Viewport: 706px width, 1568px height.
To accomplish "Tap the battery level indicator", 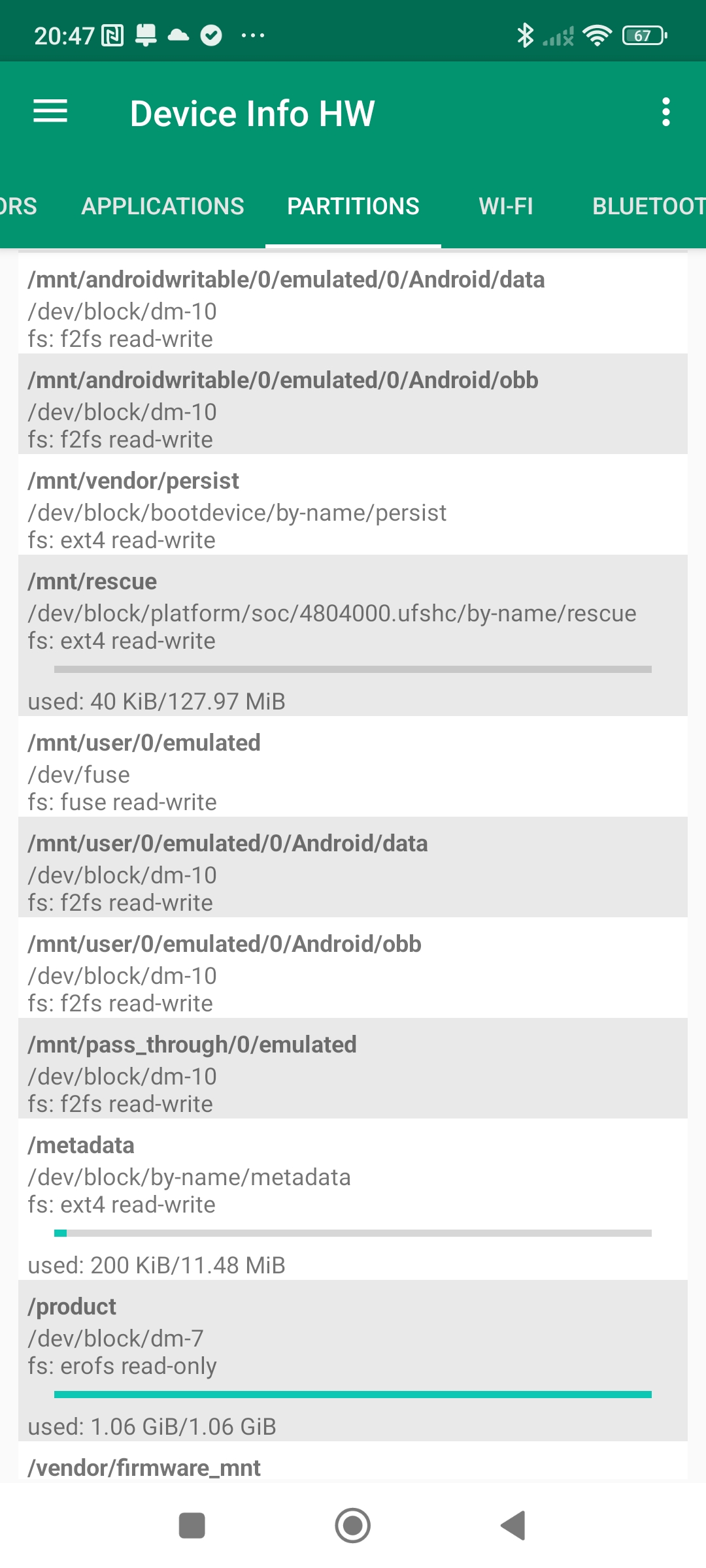I will (645, 35).
